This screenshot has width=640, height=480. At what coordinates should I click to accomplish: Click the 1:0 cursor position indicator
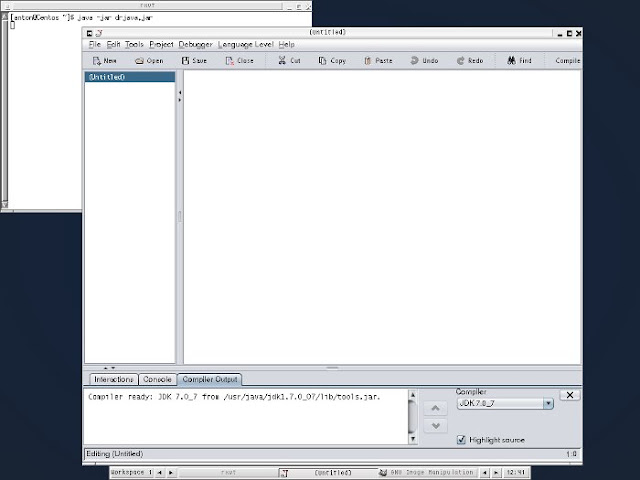pos(571,453)
